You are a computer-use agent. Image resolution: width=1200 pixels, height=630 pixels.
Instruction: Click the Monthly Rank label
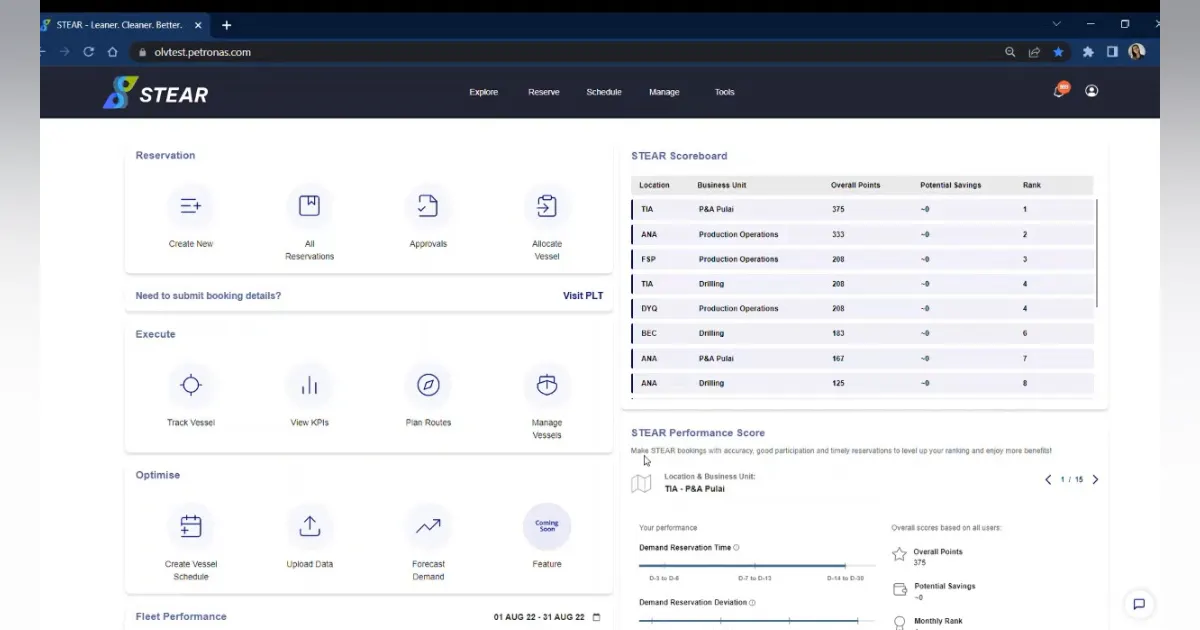(x=938, y=621)
